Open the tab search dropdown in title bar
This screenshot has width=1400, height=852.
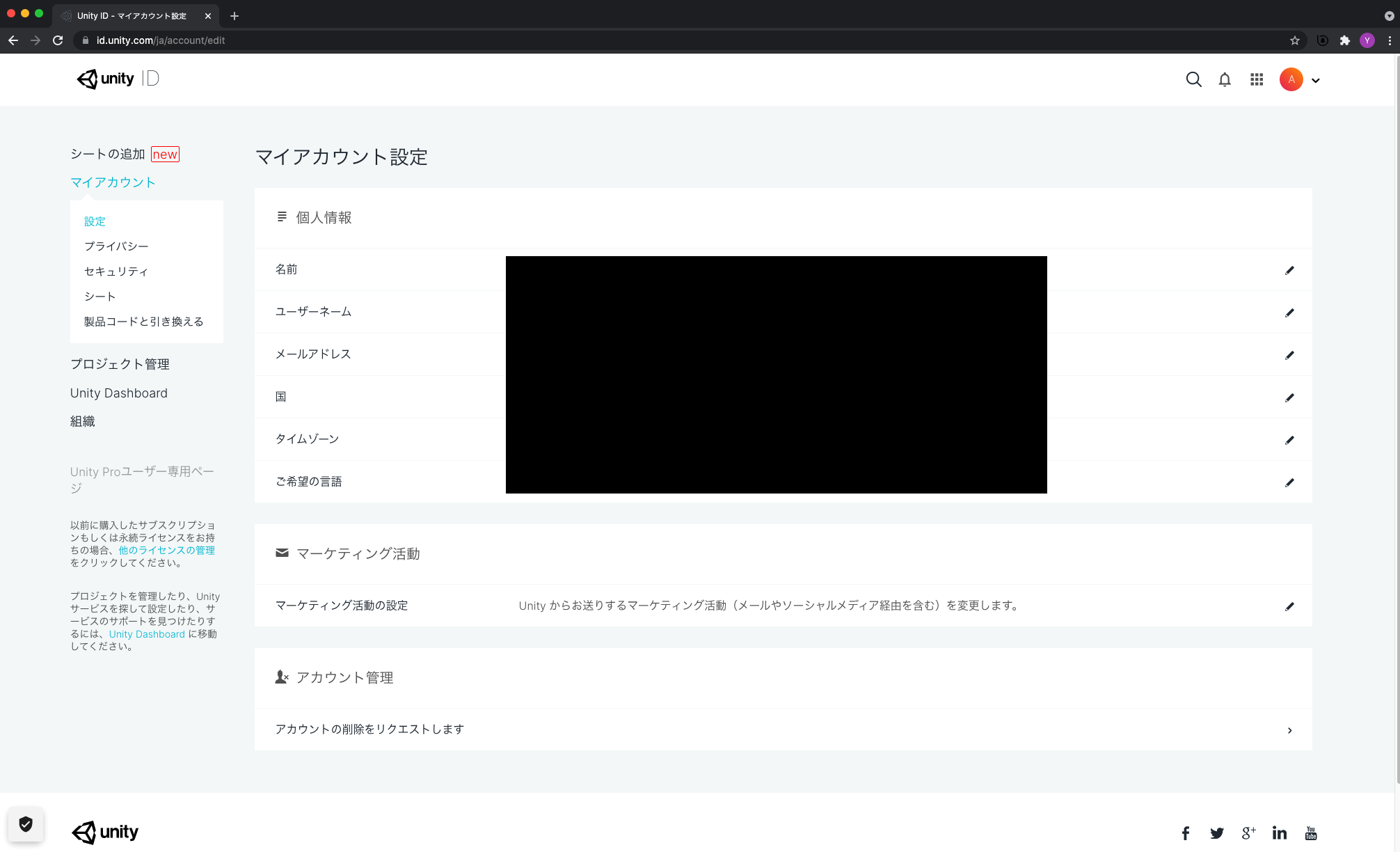[1390, 16]
